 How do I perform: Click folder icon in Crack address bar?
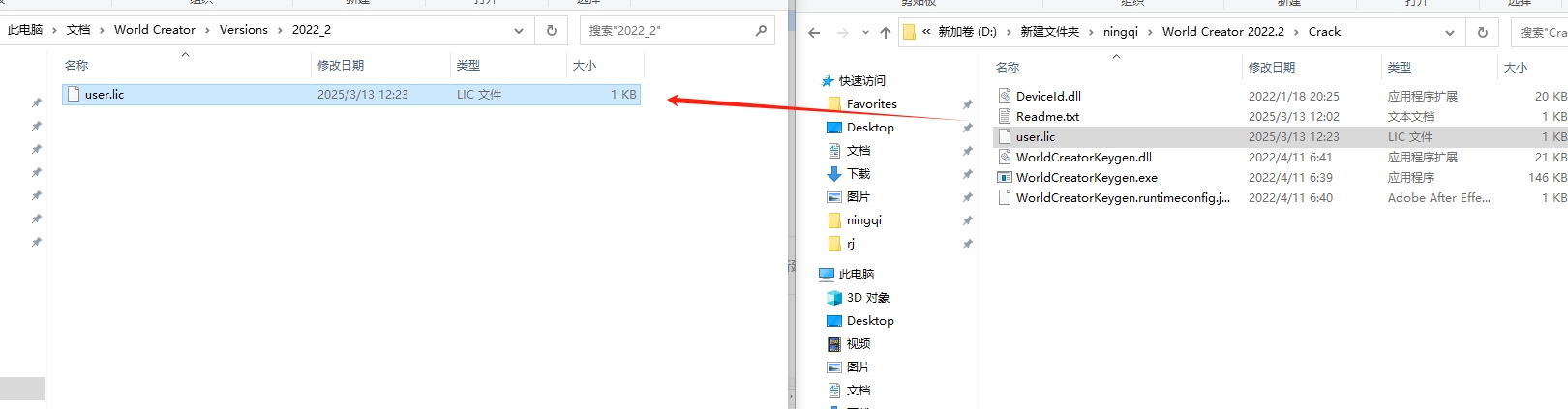pos(909,32)
